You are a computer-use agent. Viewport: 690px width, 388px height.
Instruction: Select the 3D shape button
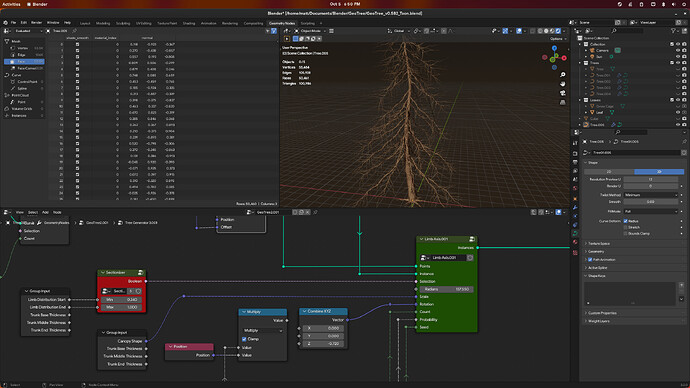(x=659, y=172)
